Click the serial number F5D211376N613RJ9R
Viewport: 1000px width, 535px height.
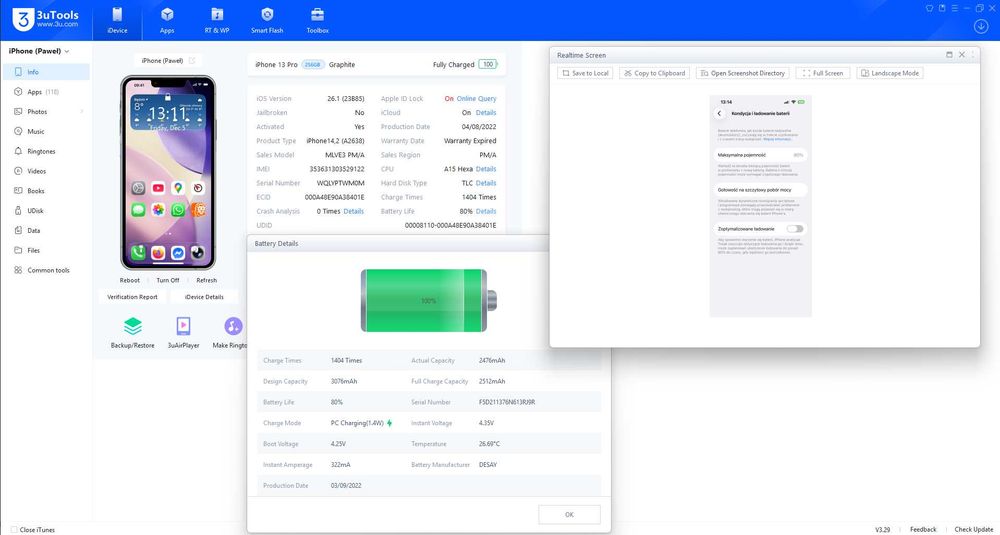(507, 402)
